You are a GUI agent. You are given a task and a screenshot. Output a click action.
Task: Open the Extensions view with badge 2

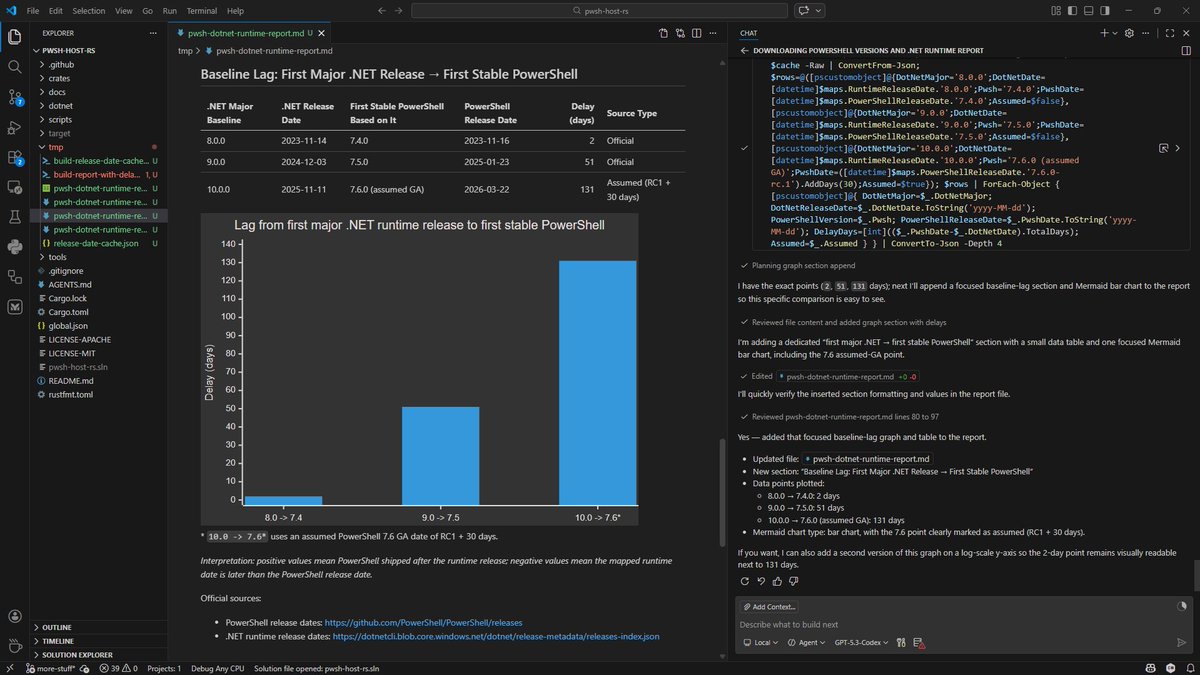pos(15,158)
